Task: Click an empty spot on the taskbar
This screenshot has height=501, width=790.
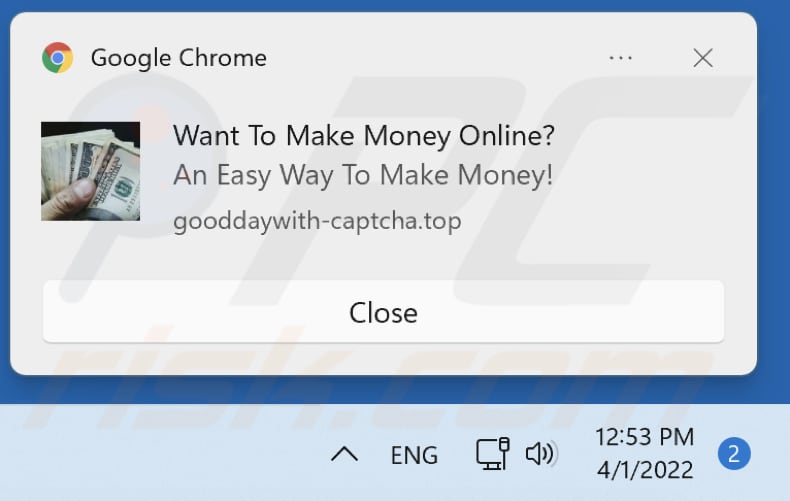Action: point(161,454)
